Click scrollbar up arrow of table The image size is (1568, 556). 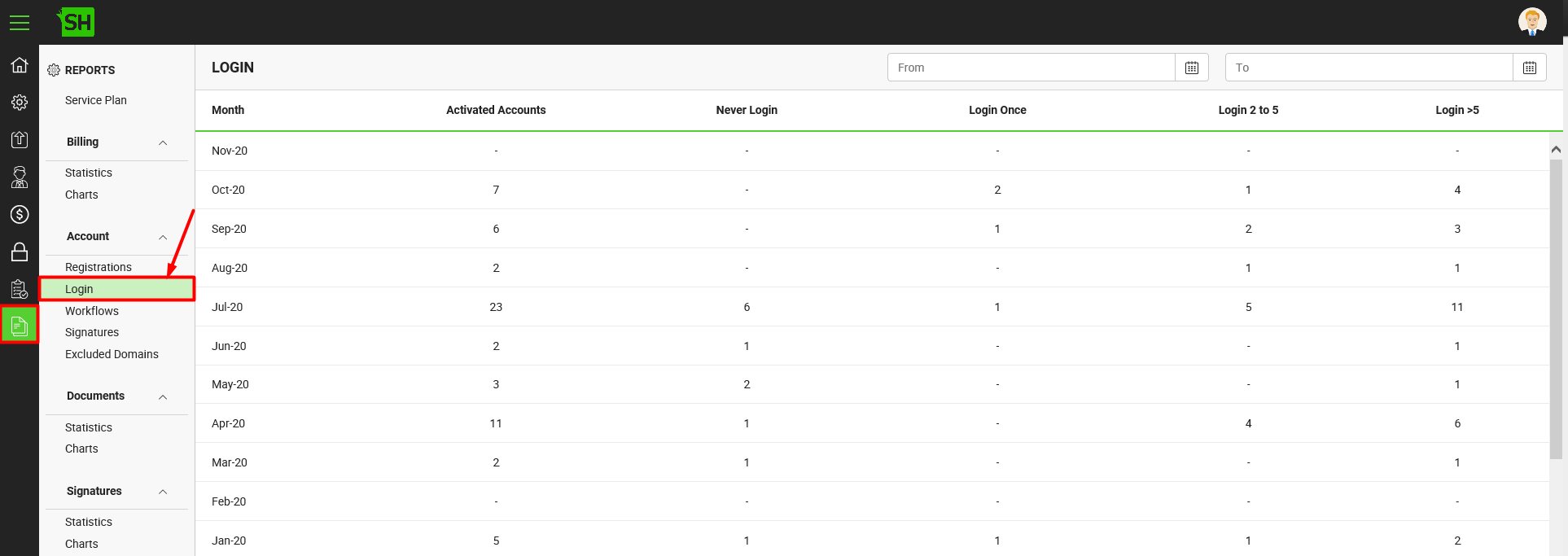point(1556,149)
